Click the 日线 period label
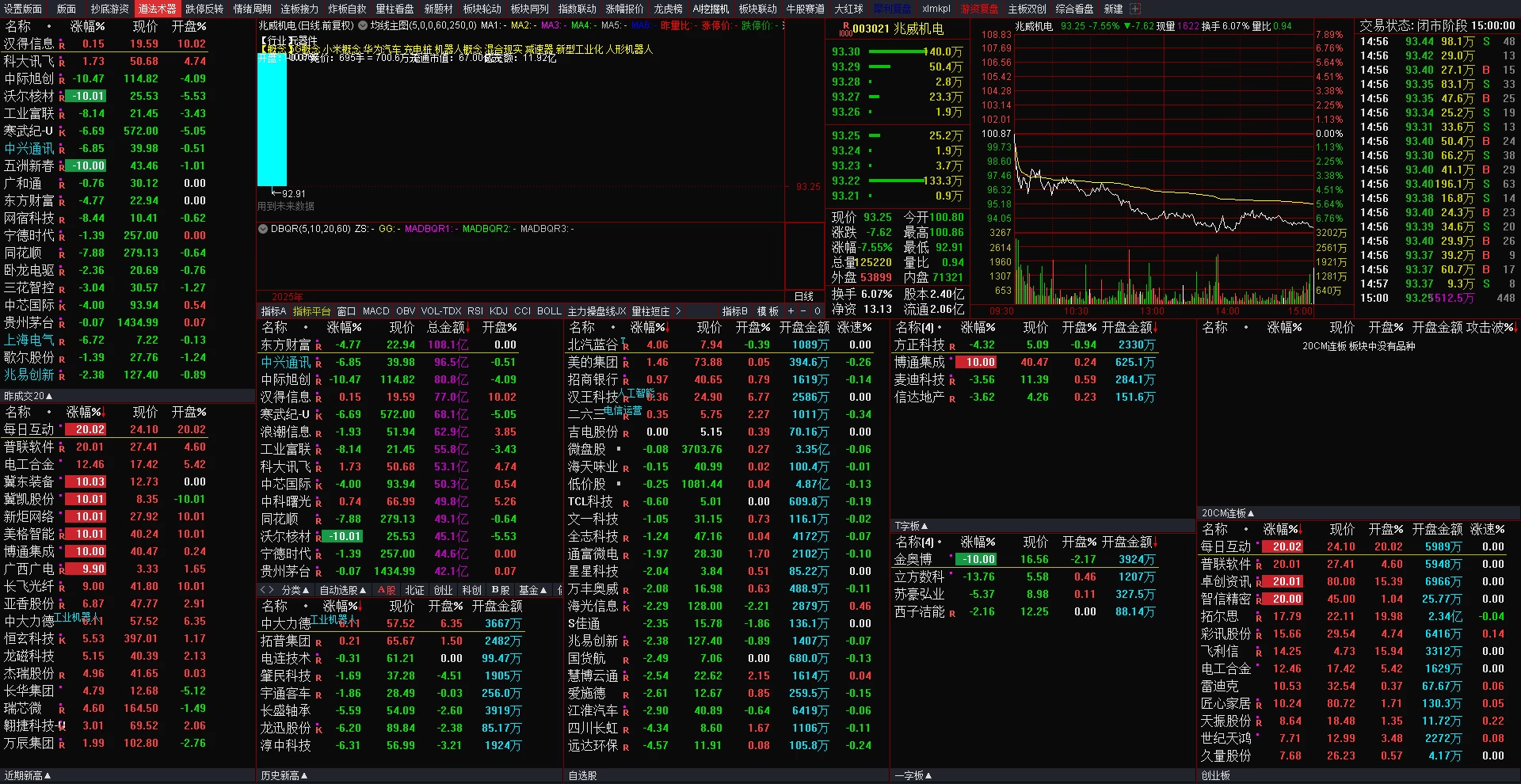Viewport: 1521px width, 784px height. (x=804, y=296)
